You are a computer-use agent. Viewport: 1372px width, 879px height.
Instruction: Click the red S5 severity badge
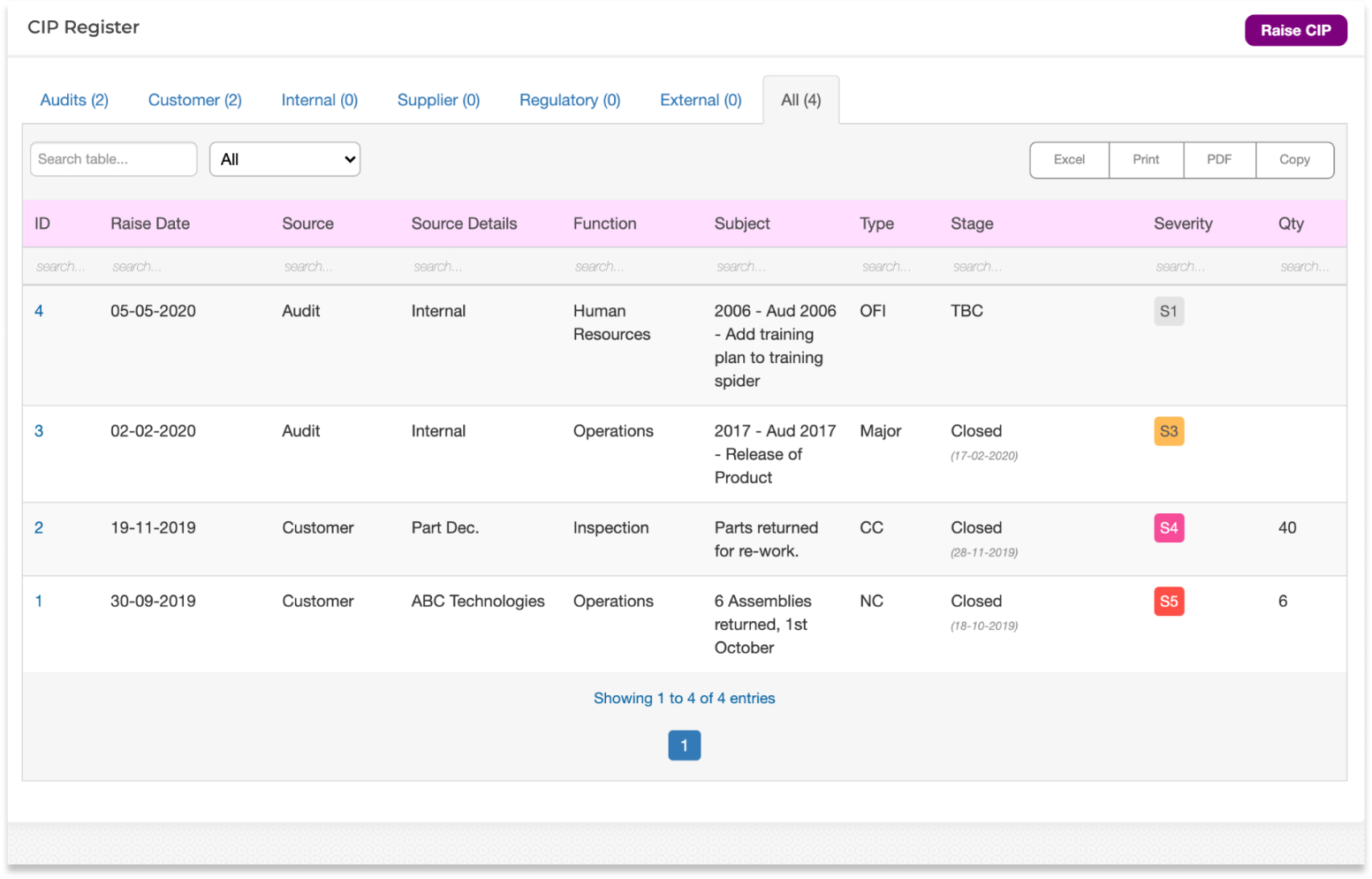(1169, 601)
